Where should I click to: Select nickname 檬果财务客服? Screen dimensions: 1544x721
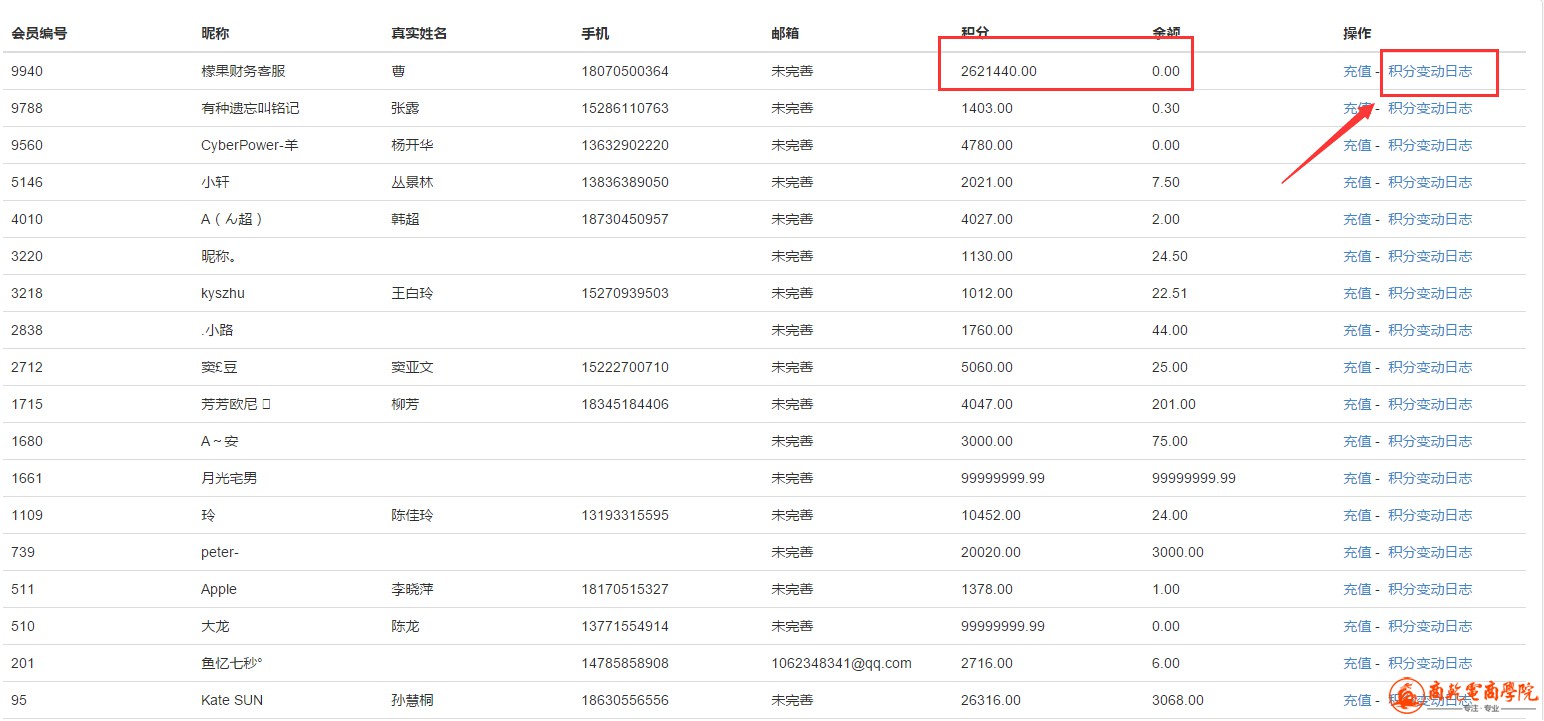(x=243, y=71)
